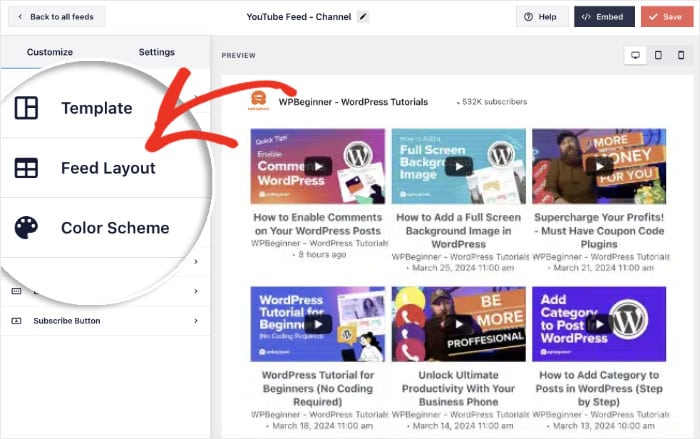Open title WordPress Tutorial for Beginners (No Coding Required)

(x=318, y=389)
